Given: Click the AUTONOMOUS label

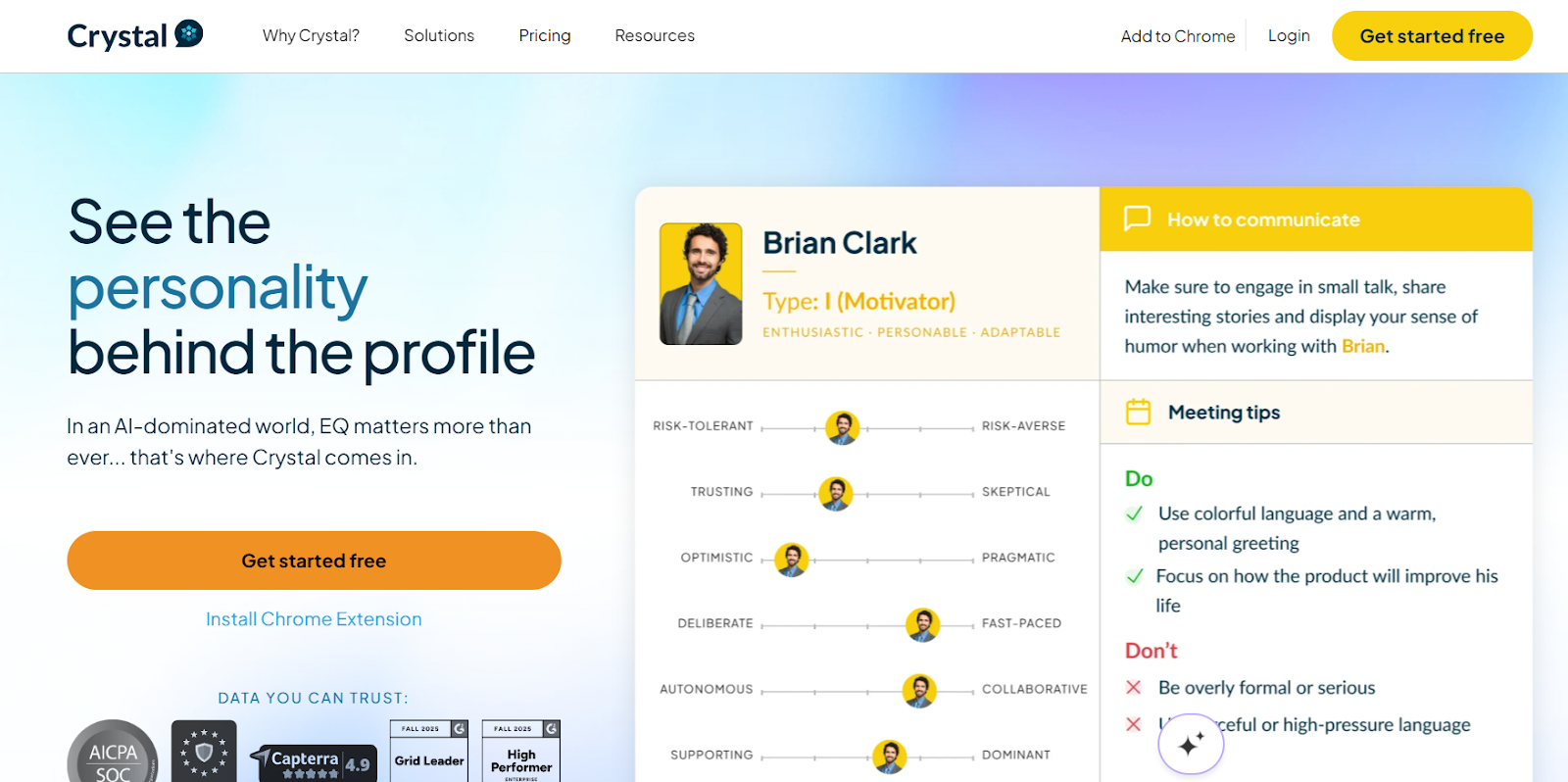Looking at the screenshot, I should pos(707,690).
